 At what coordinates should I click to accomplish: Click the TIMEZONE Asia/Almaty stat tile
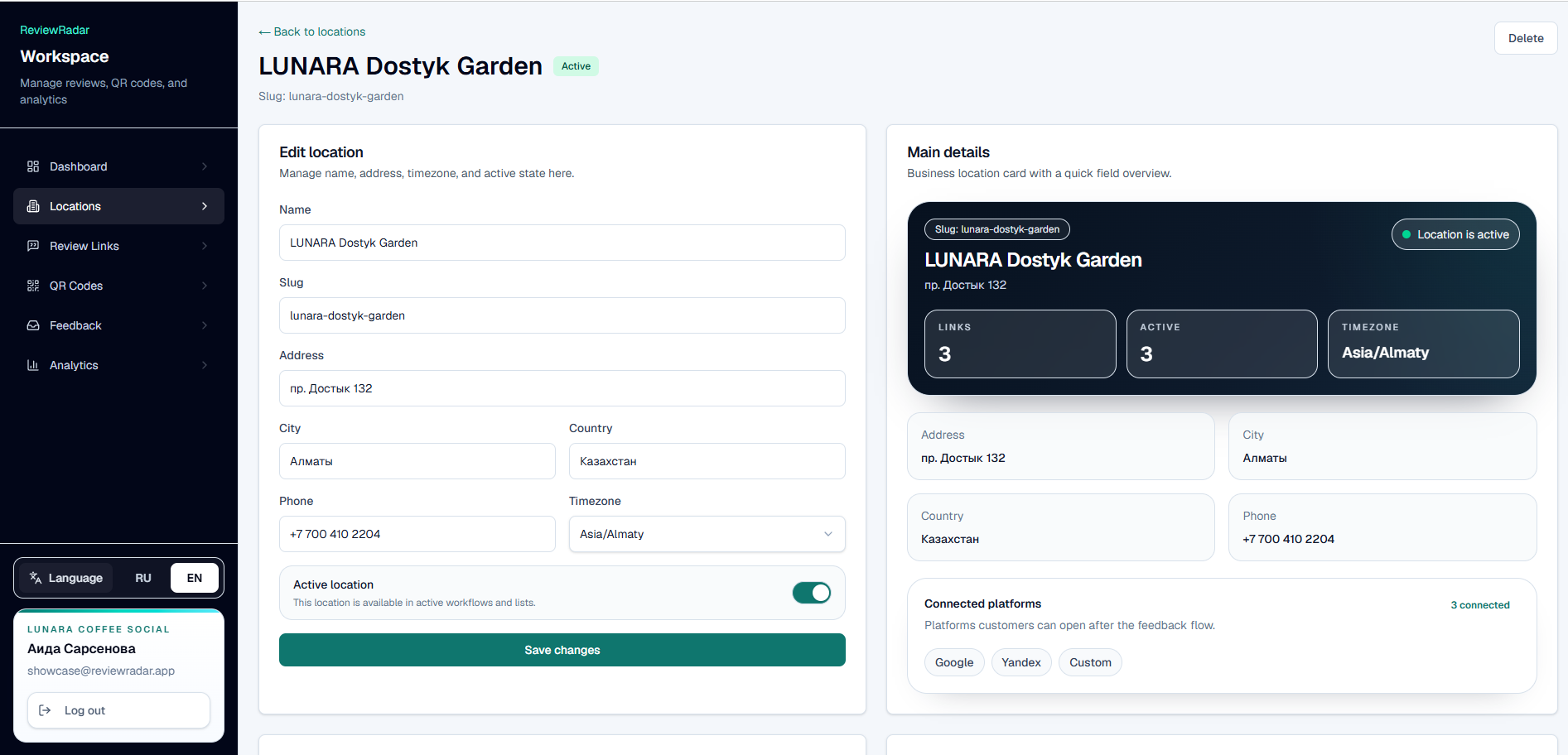click(1424, 344)
